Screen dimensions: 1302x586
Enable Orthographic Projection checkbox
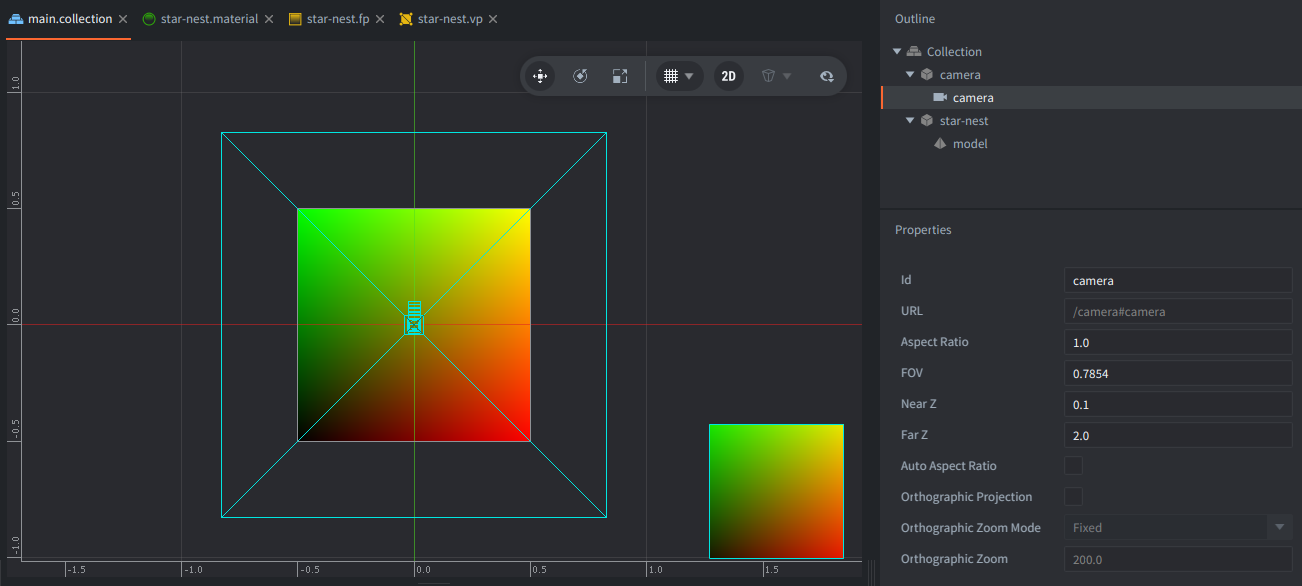[x=1074, y=497]
